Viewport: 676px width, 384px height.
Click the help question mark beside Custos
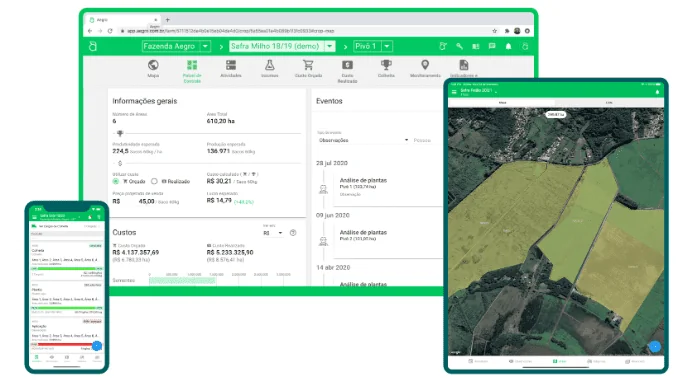[293, 233]
